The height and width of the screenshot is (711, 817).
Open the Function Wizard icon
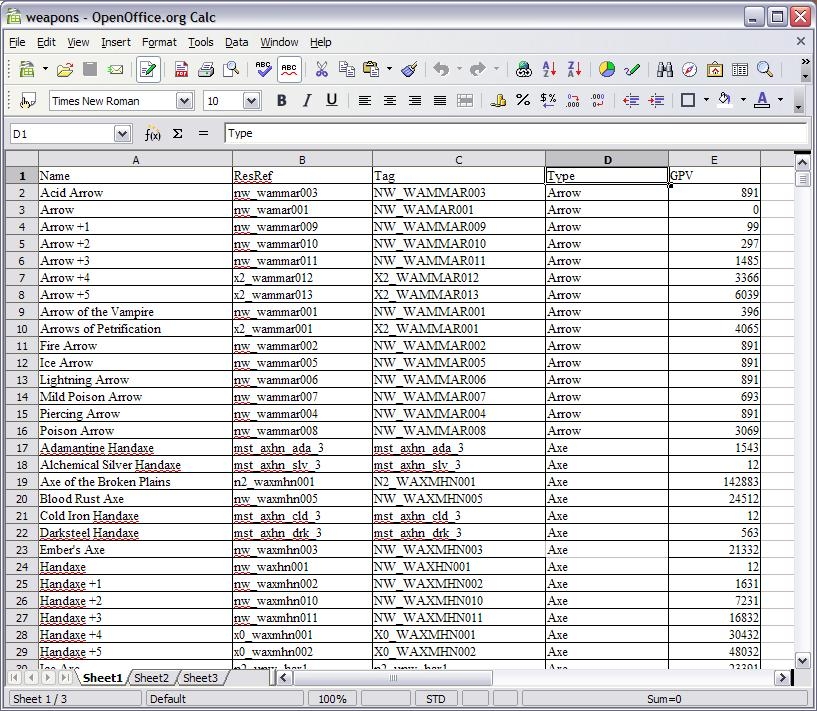tap(153, 133)
